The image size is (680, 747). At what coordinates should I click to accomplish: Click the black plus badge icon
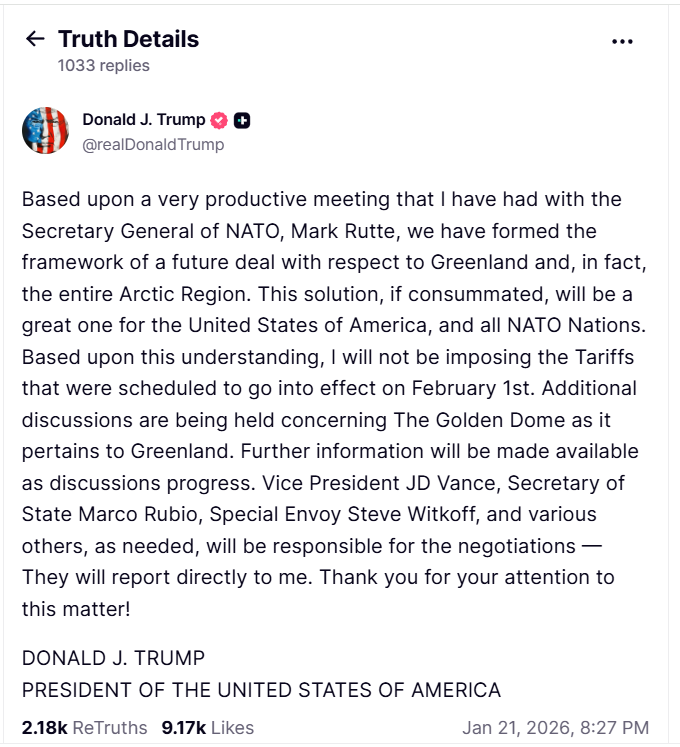coord(242,120)
